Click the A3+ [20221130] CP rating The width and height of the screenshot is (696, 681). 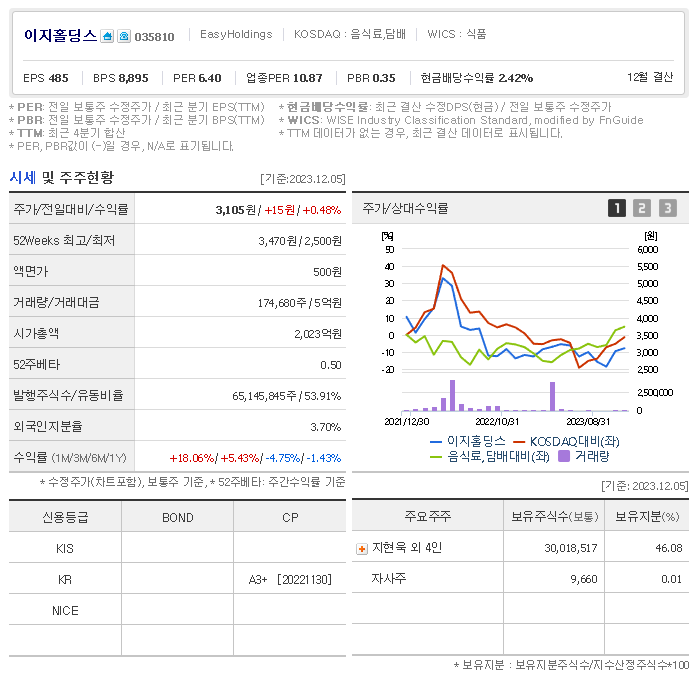(290, 580)
